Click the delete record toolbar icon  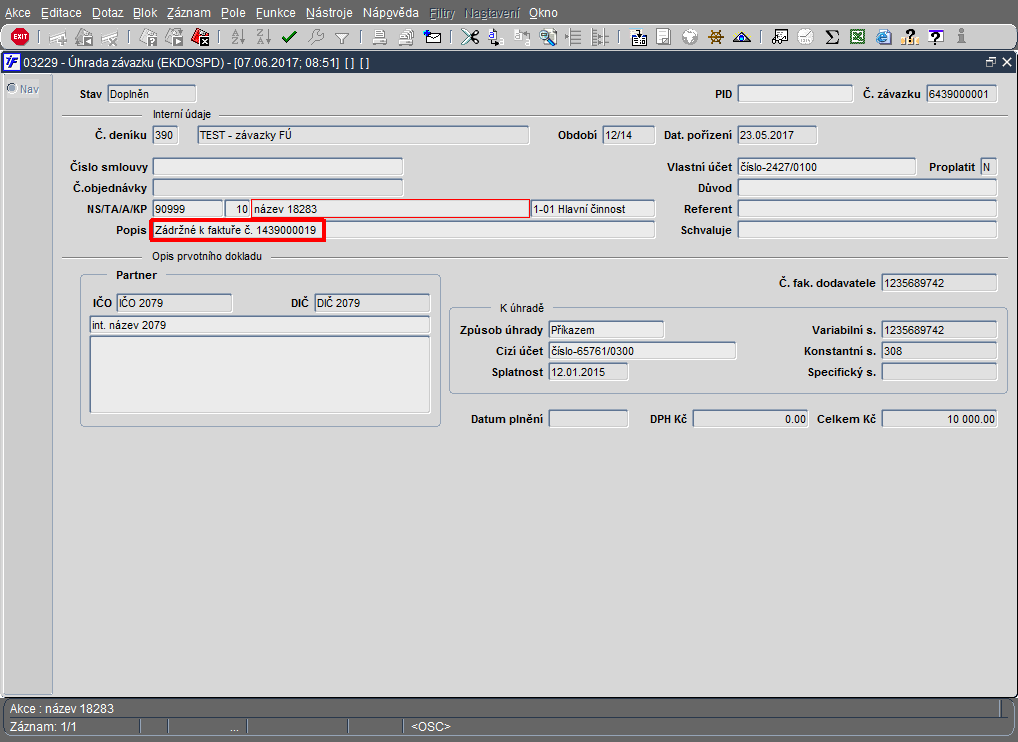coord(109,38)
